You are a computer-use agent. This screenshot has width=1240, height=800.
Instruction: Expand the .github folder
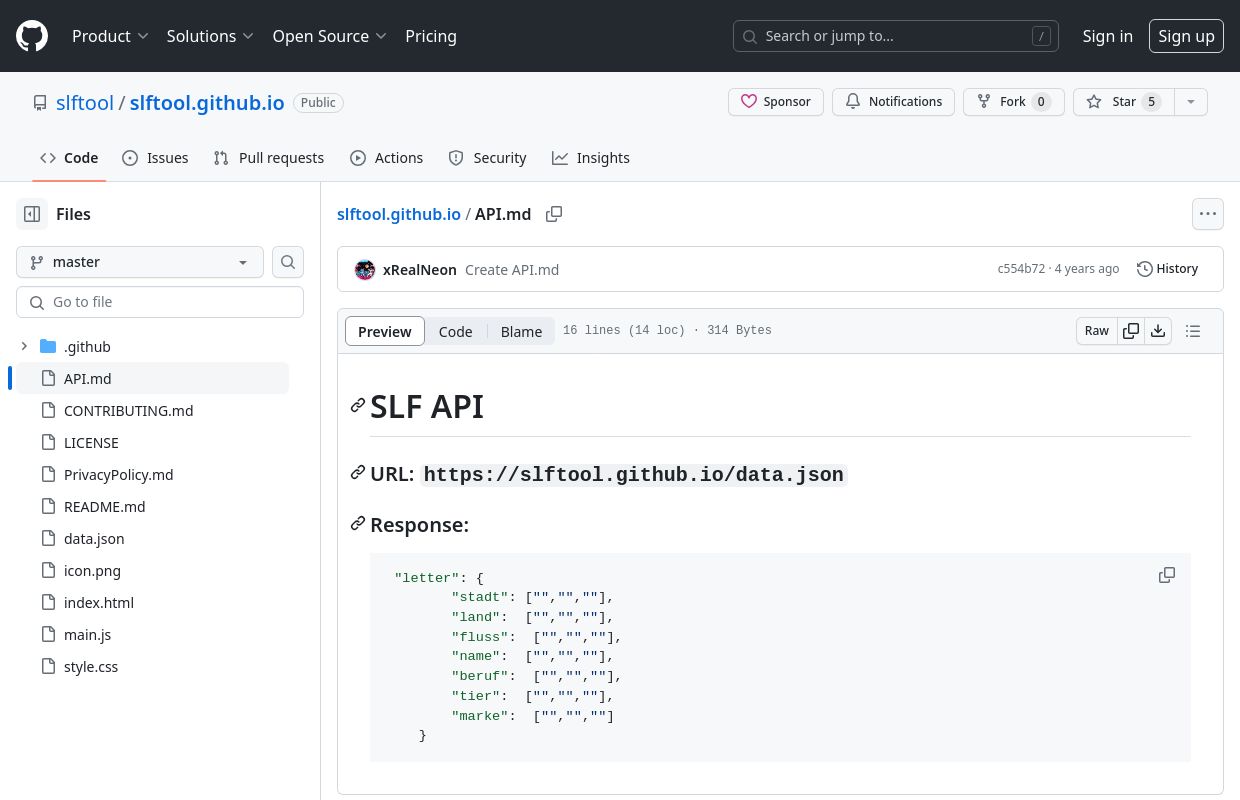point(24,347)
